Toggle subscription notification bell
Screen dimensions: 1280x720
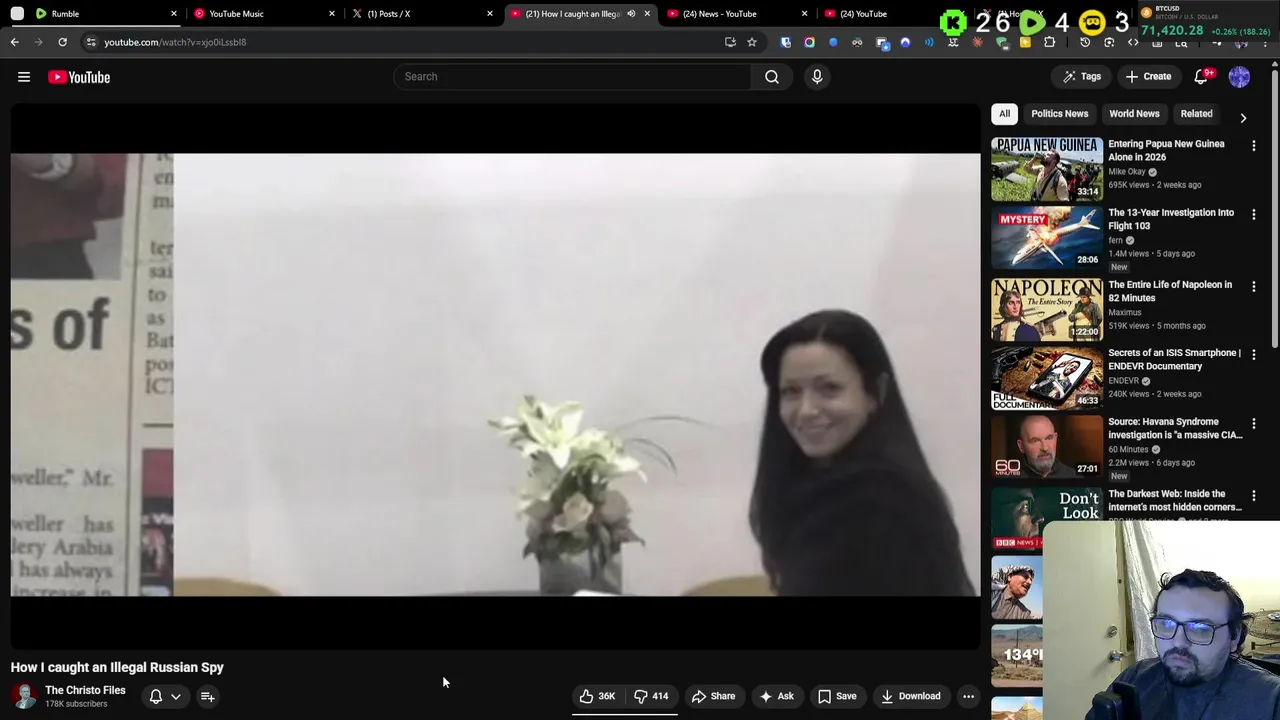click(x=156, y=696)
